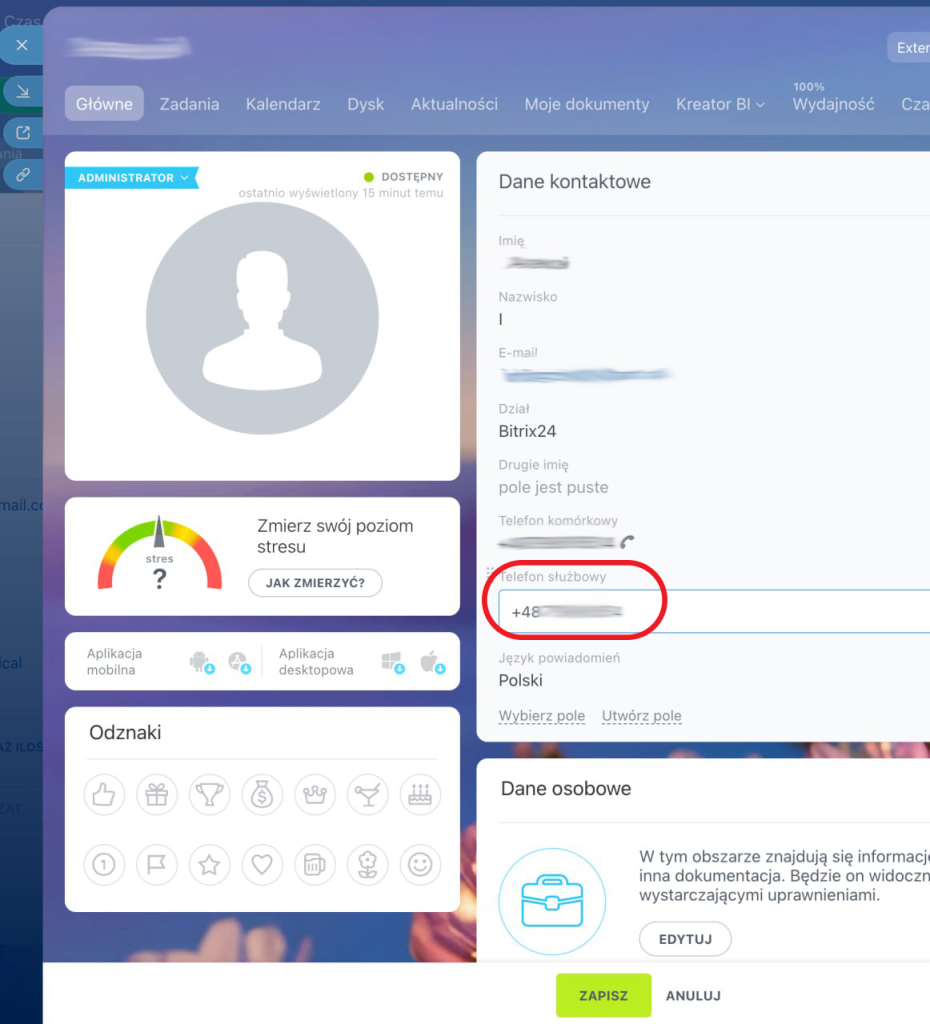Viewport: 930px width, 1024px height.
Task: Minimize the slider panel with arrow icon
Action: click(x=22, y=92)
